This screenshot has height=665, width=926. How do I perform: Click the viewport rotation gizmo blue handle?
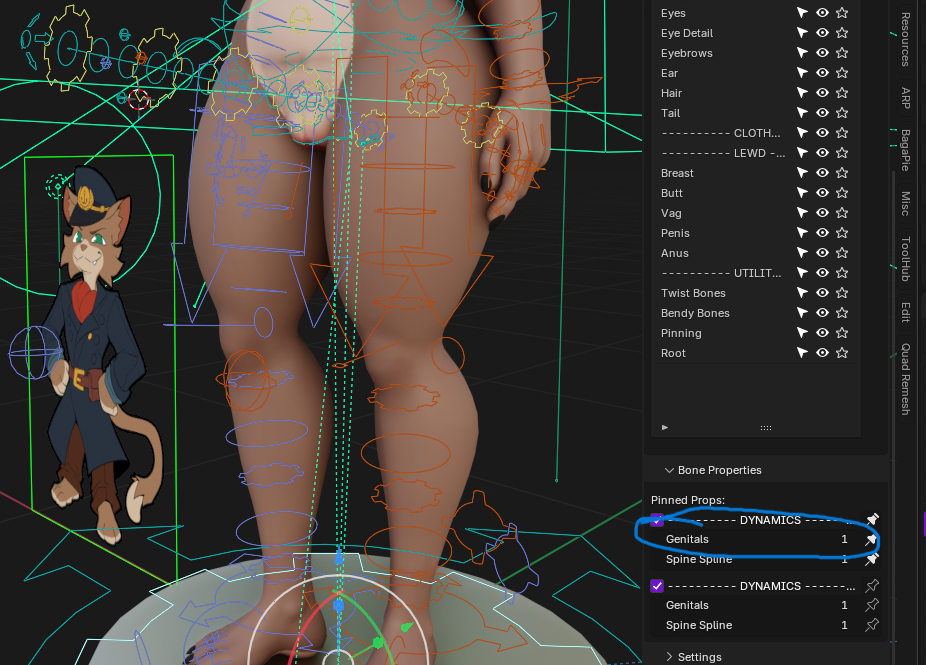[x=338, y=605]
